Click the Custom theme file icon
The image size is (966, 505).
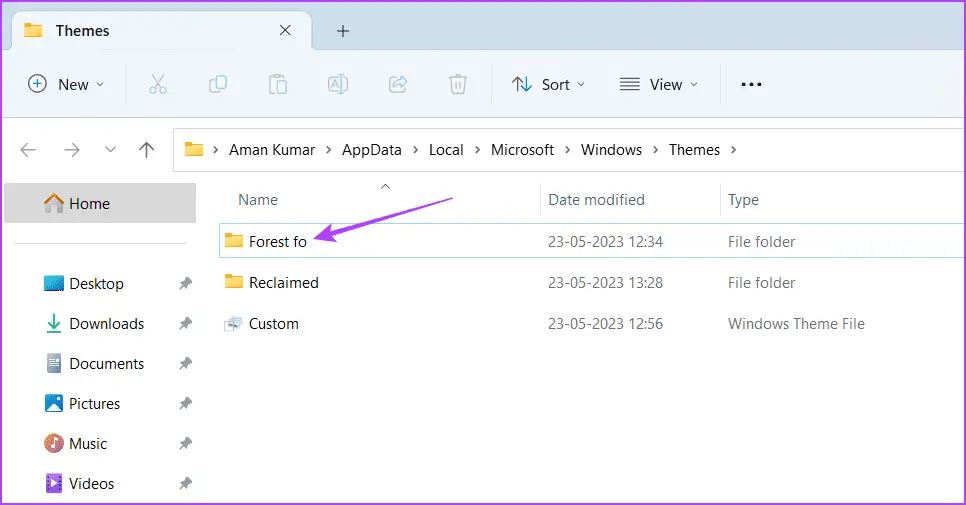click(233, 323)
